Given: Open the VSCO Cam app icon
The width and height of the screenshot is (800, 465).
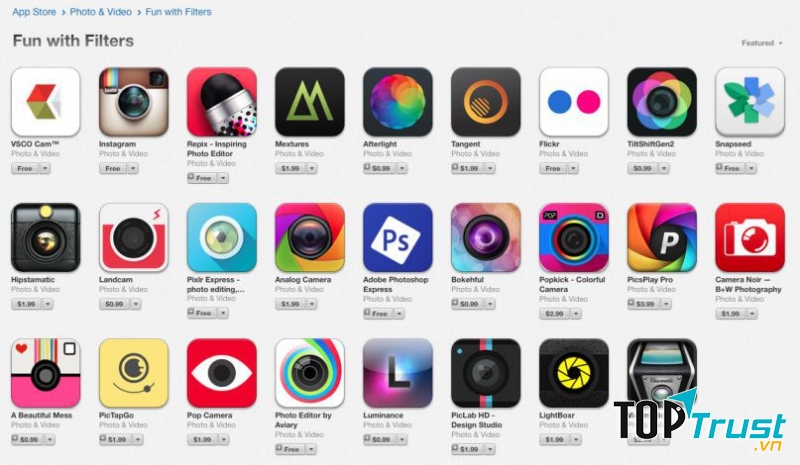Looking at the screenshot, I should tap(45, 102).
